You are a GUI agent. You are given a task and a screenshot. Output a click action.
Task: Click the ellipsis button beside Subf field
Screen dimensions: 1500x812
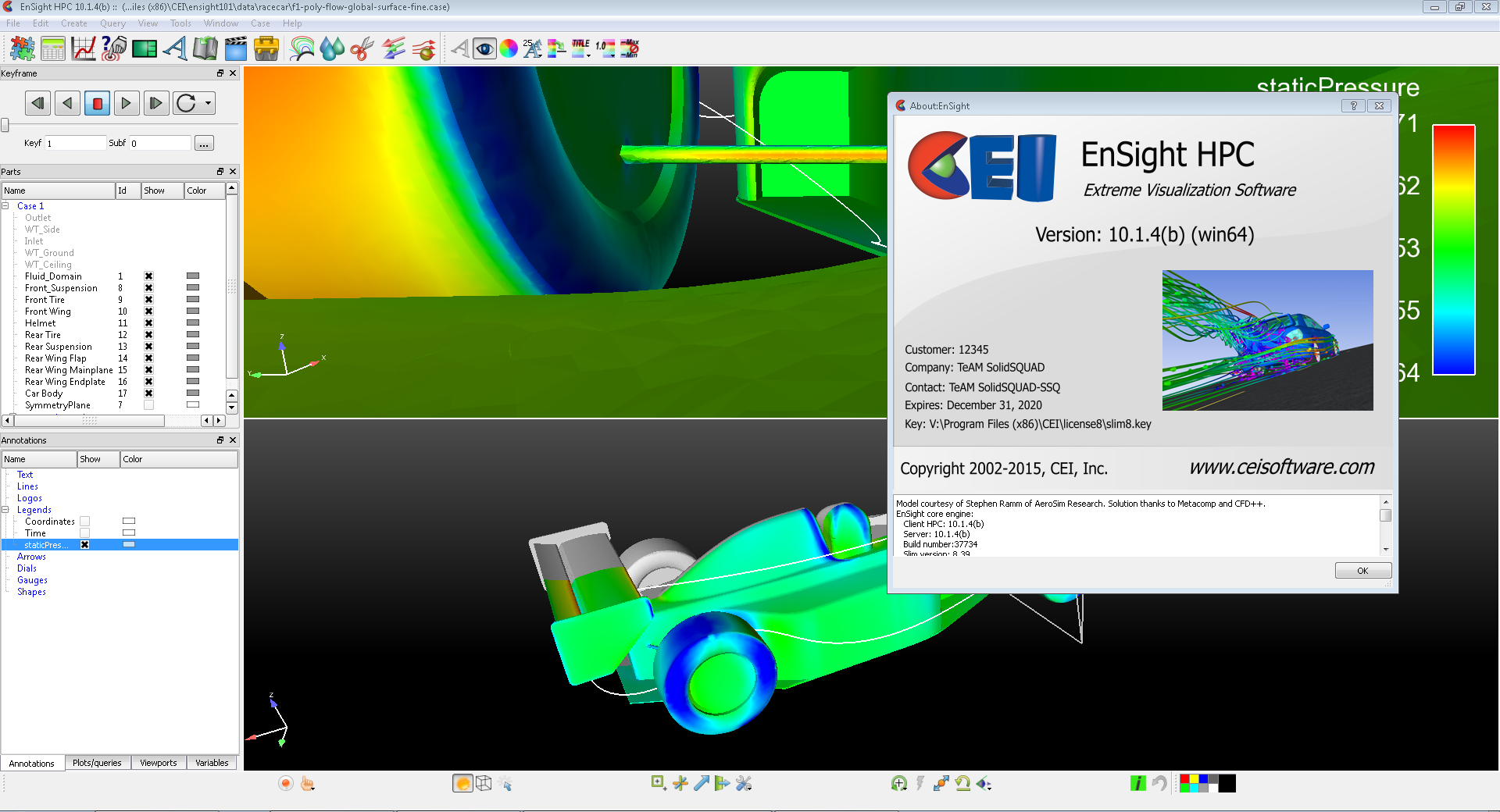pyautogui.click(x=204, y=144)
